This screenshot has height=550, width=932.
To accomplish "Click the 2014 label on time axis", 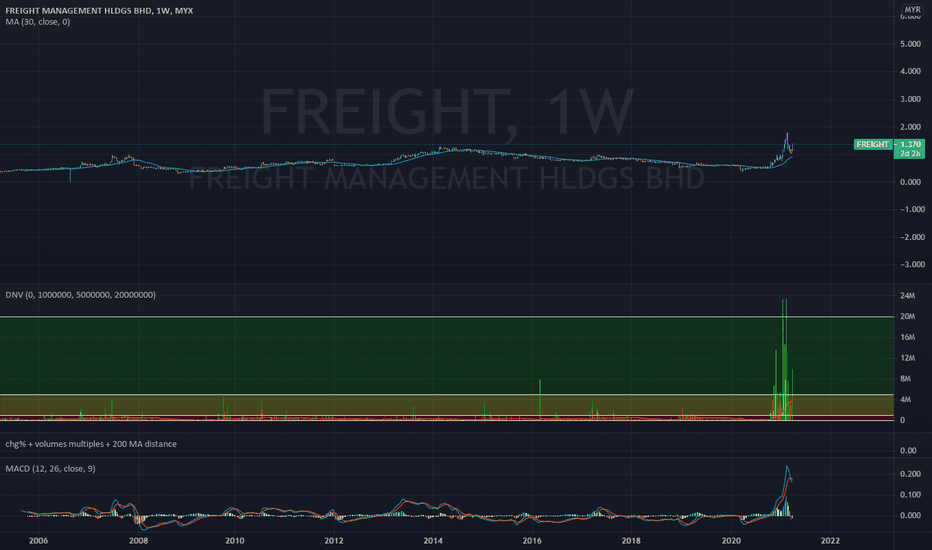I will coord(433,540).
